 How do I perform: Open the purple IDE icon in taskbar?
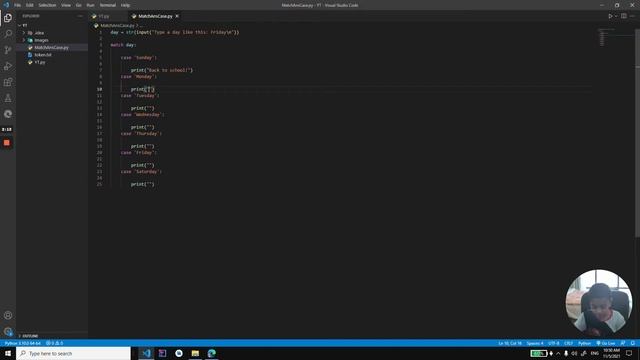pos(162,353)
